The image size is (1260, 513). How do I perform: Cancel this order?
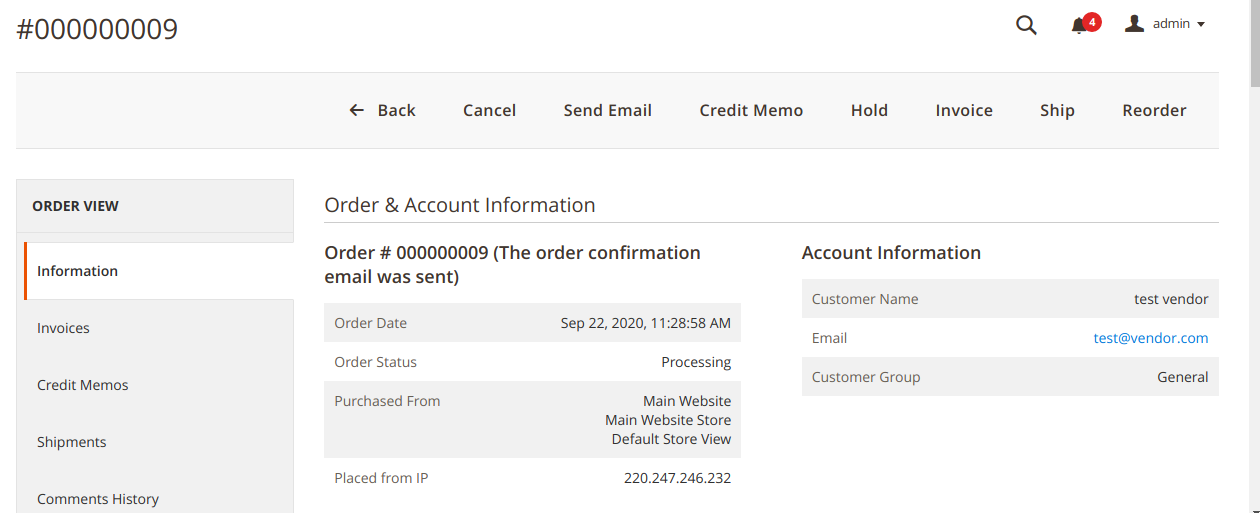pos(489,110)
